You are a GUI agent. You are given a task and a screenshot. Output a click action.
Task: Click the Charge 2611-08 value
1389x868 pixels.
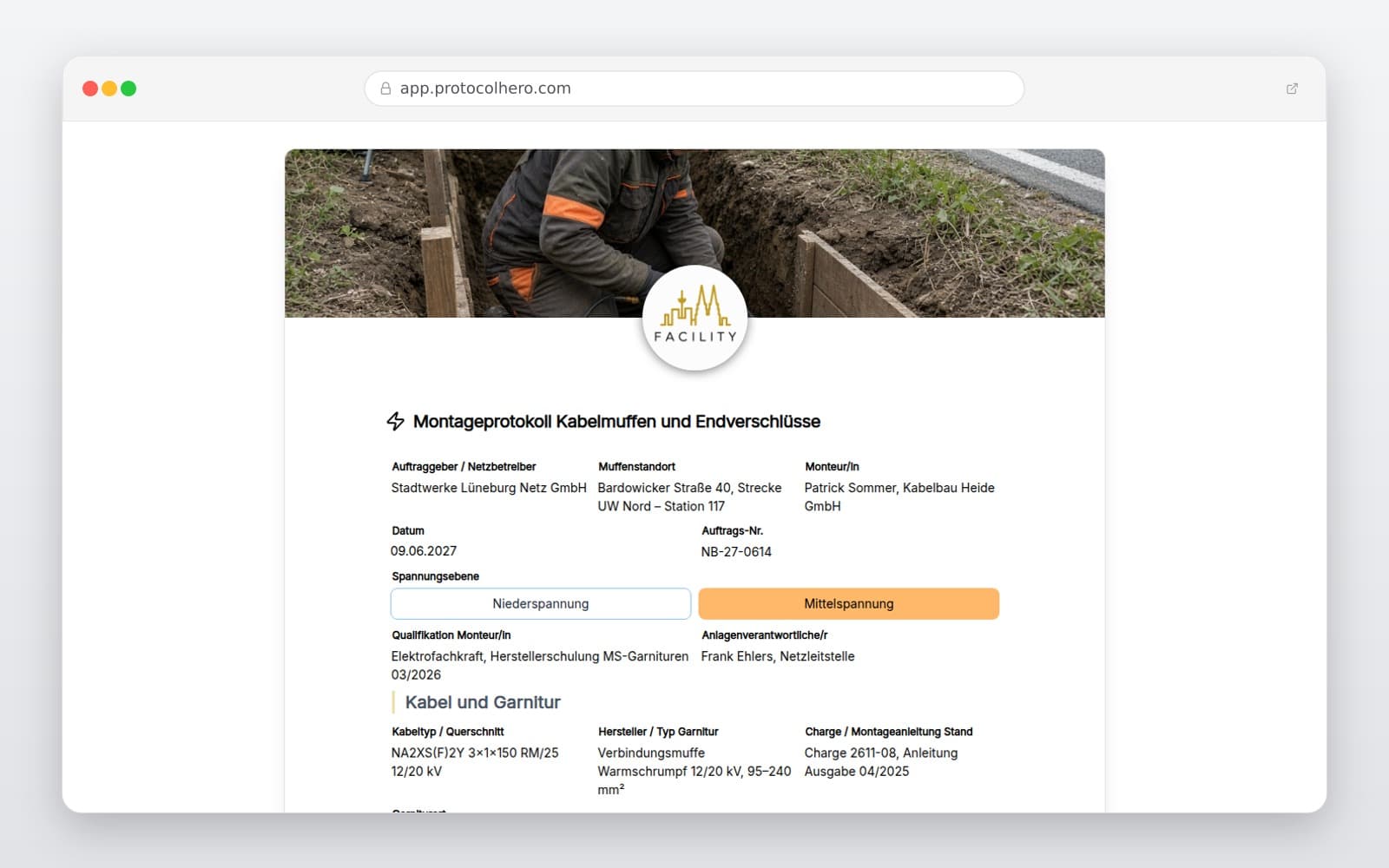(881, 762)
